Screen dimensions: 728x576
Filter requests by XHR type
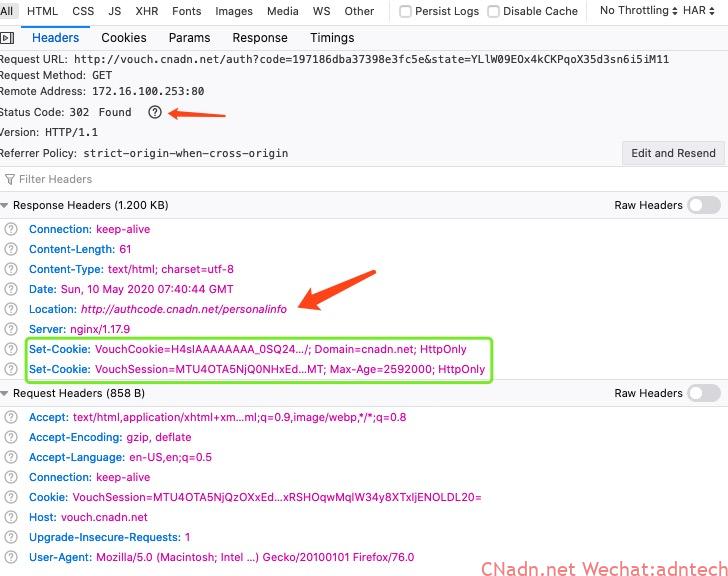[146, 11]
